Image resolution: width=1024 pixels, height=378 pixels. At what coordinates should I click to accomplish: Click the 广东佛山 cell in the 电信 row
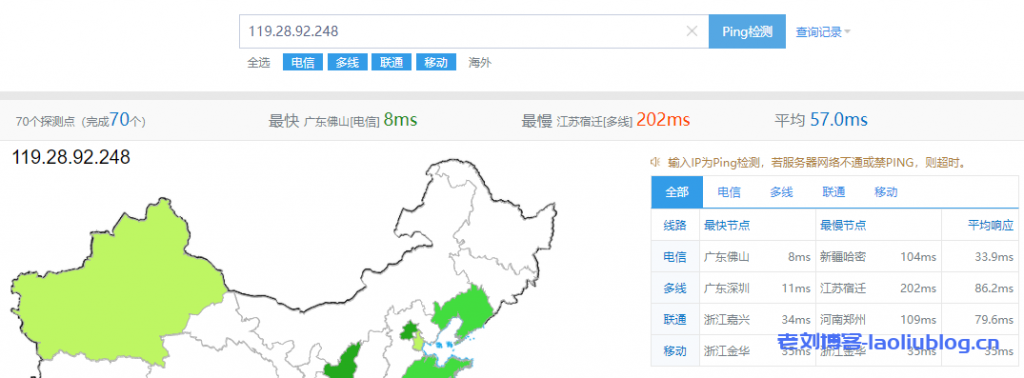727,257
